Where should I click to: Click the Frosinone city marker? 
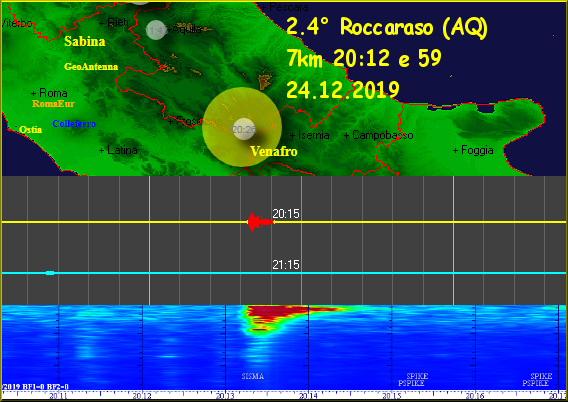tap(195, 121)
